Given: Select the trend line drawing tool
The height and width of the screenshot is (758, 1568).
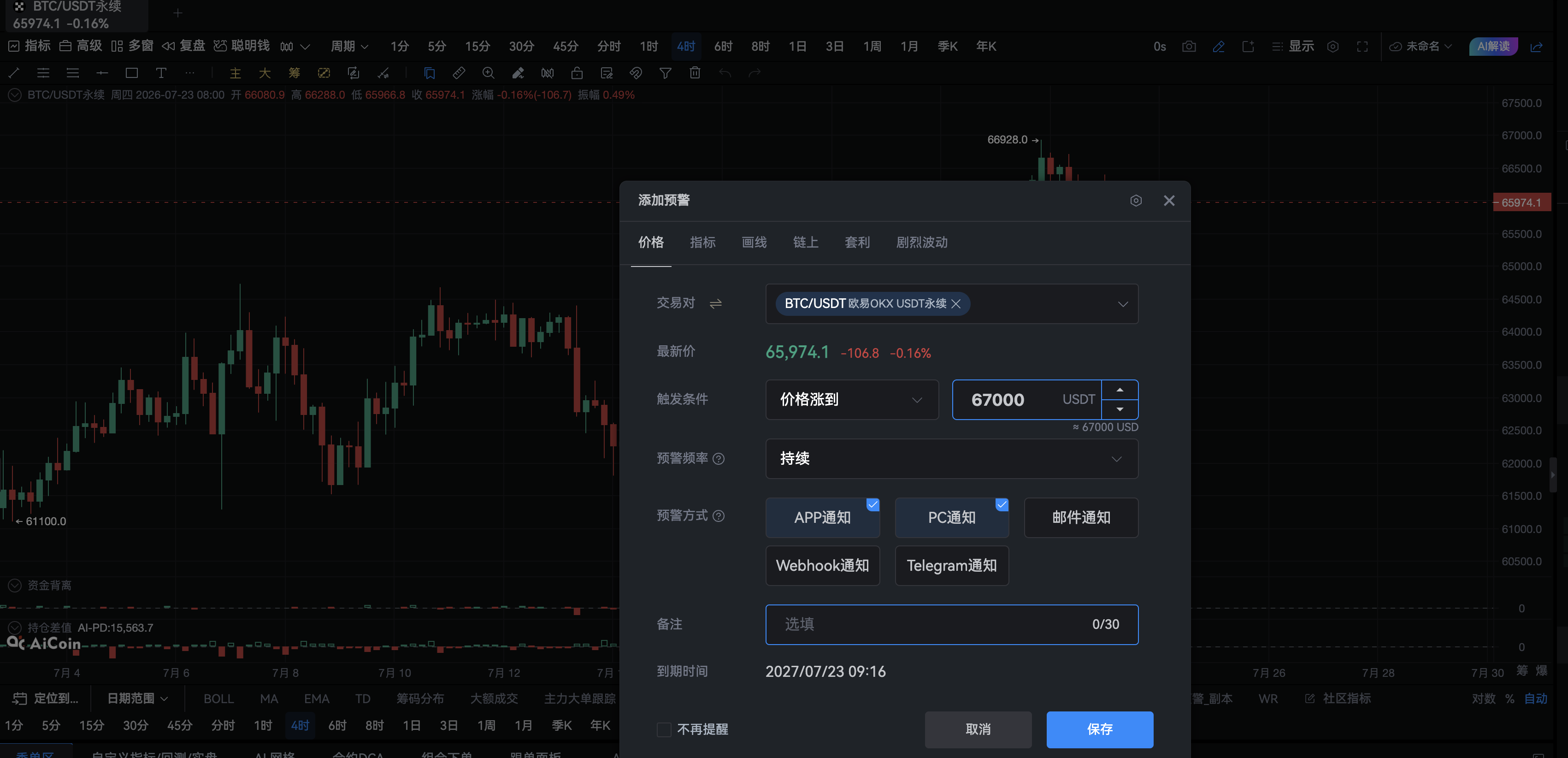Looking at the screenshot, I should tap(14, 73).
